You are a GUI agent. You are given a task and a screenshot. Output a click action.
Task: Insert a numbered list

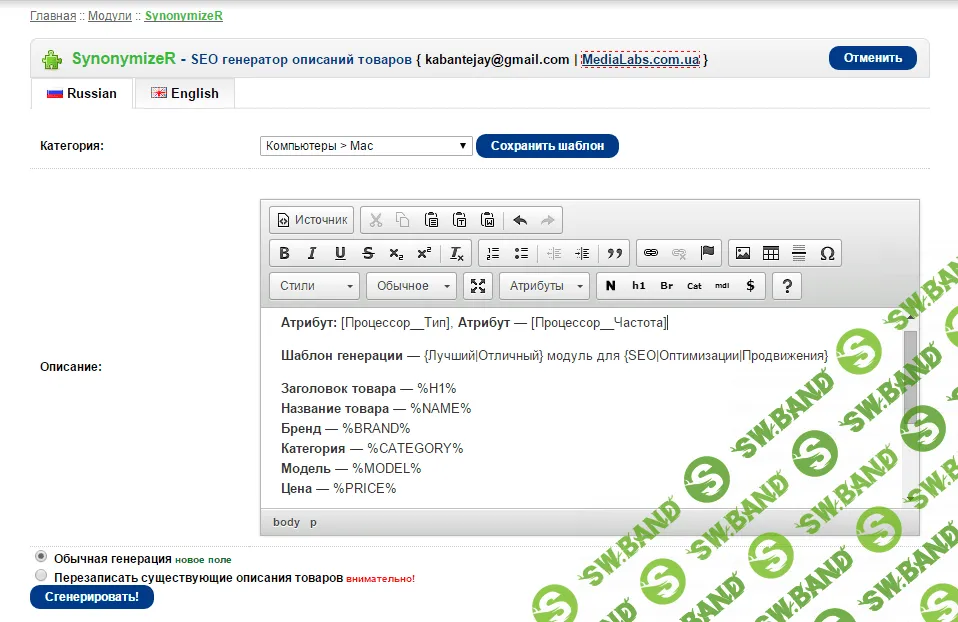[491, 251]
